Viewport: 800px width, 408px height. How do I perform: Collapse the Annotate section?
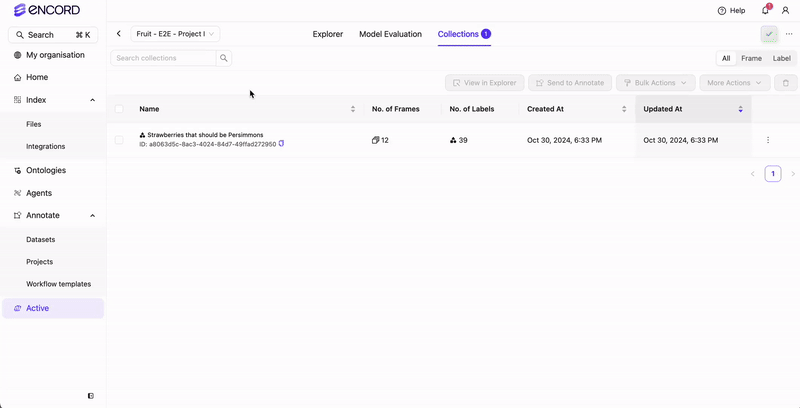tap(92, 216)
